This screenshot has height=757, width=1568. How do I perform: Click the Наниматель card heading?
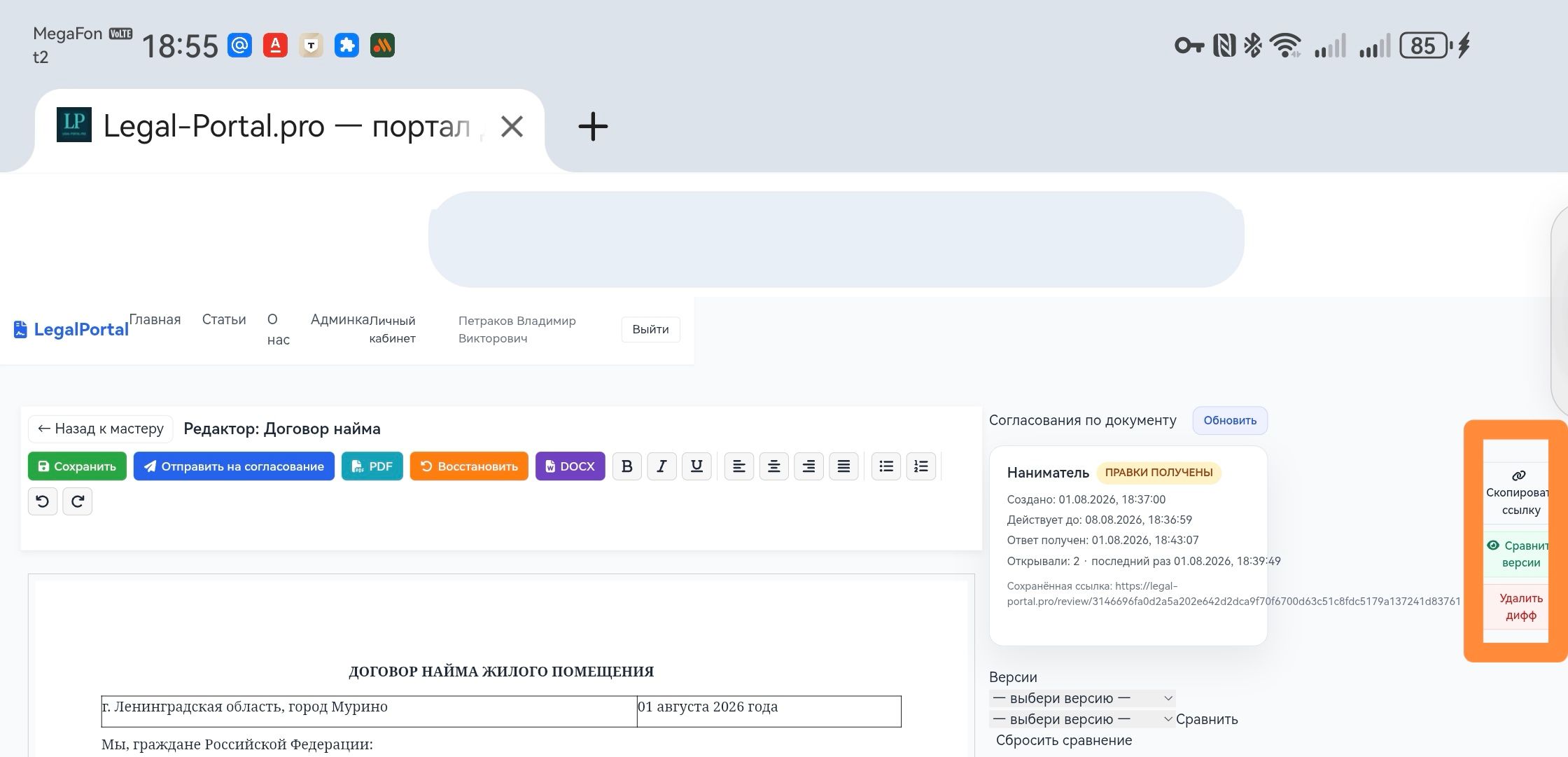point(1048,473)
